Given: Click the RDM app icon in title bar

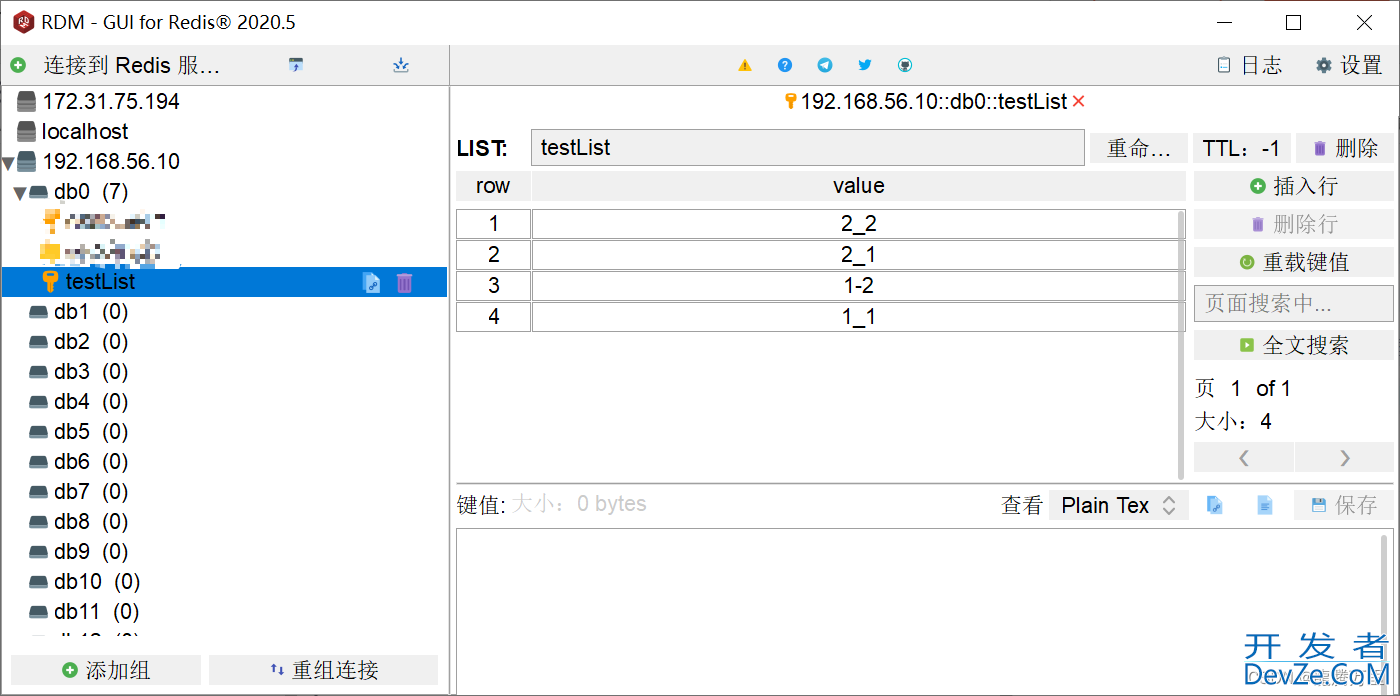Looking at the screenshot, I should 22,22.
